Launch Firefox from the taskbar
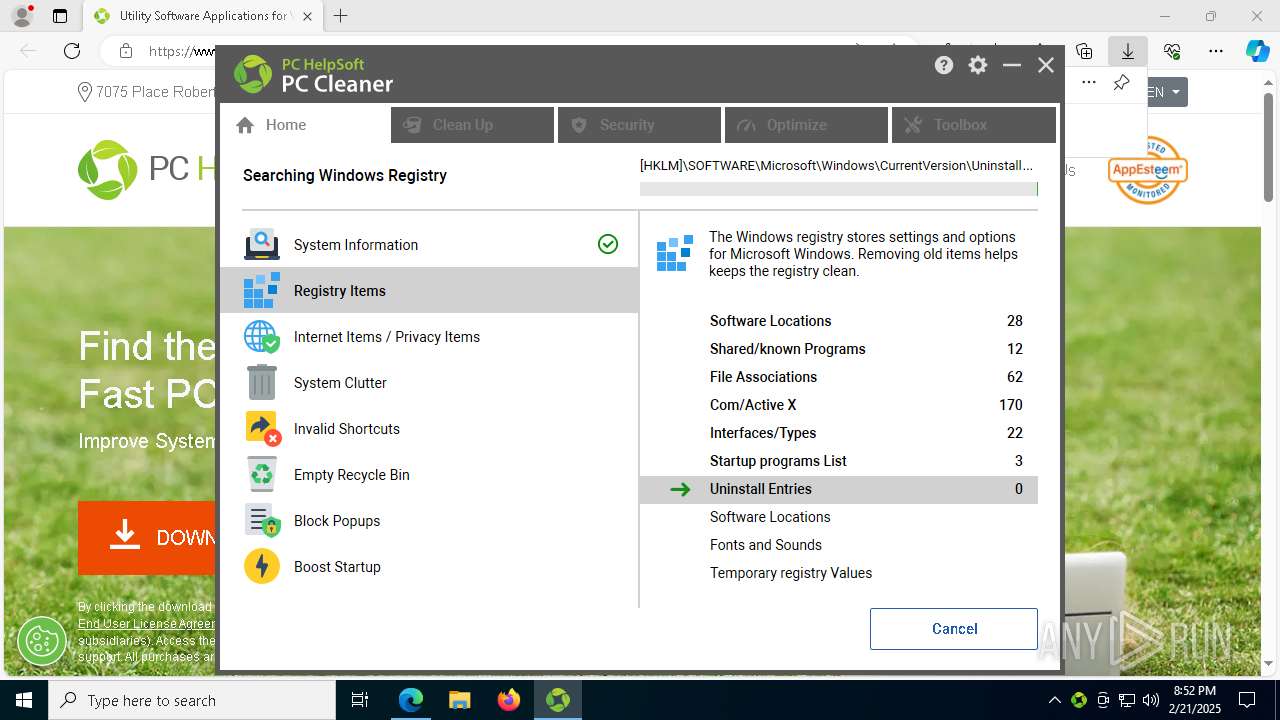The image size is (1280, 720). pyautogui.click(x=509, y=700)
